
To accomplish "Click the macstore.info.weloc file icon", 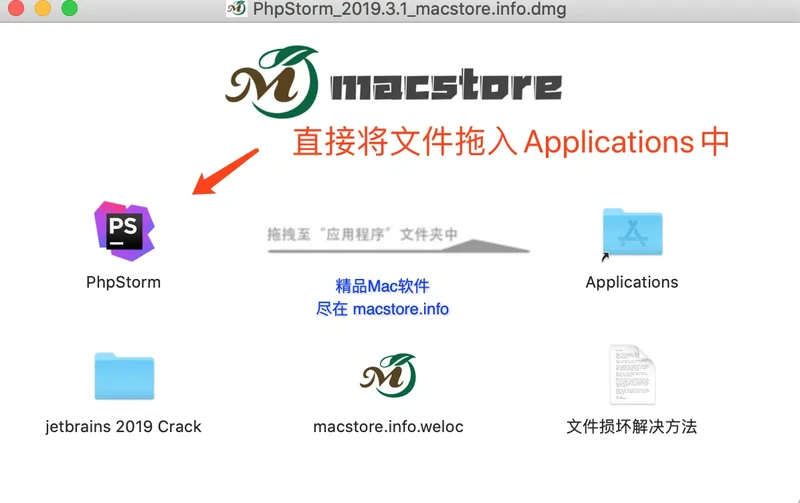I will (x=388, y=376).
